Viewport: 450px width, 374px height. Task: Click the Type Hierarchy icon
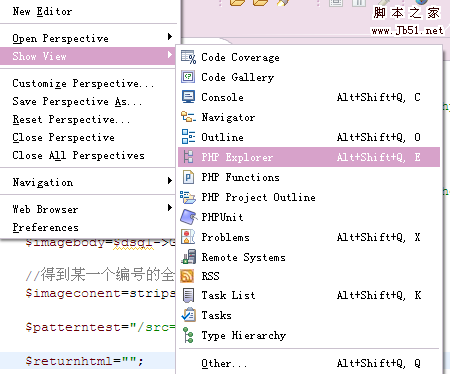click(x=188, y=335)
